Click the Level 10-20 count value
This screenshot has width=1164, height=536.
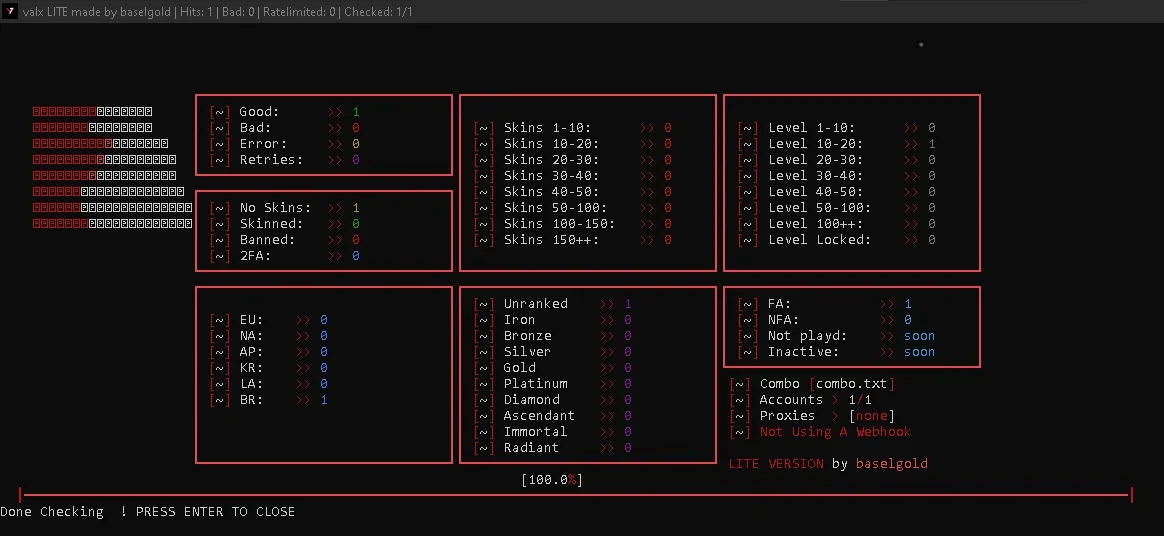[932, 144]
